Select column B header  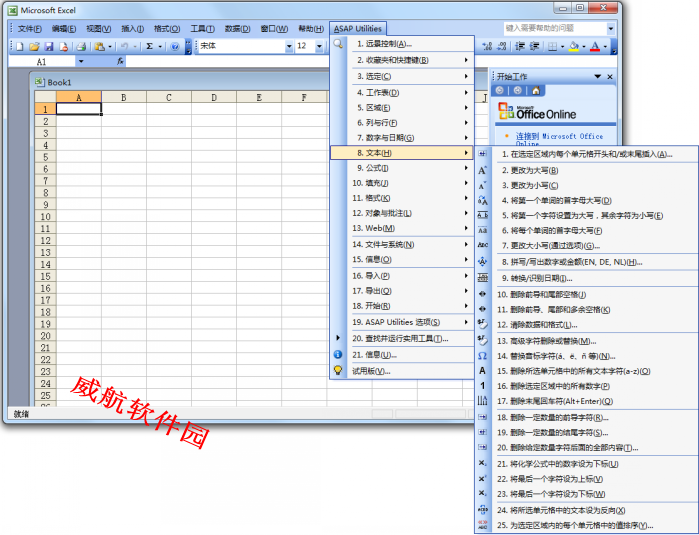click(x=124, y=97)
